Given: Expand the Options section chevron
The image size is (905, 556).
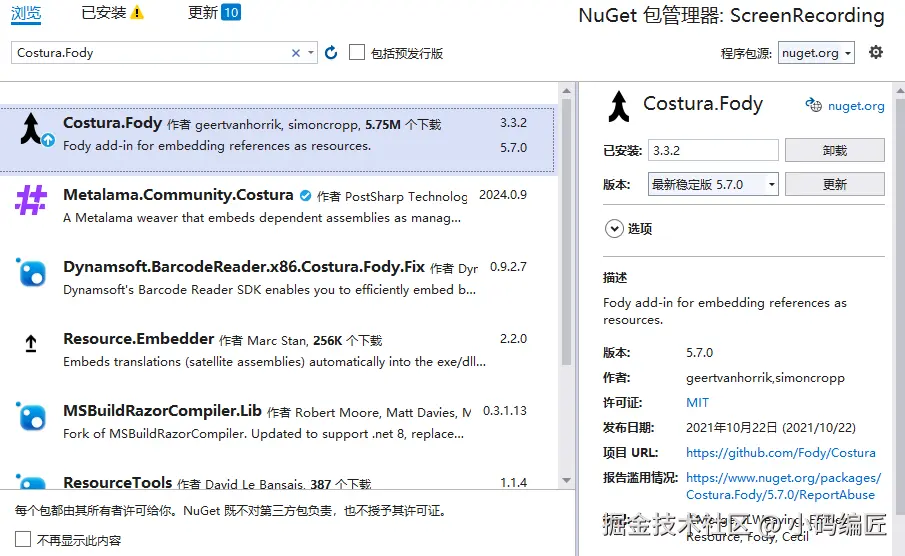Looking at the screenshot, I should pos(614,229).
